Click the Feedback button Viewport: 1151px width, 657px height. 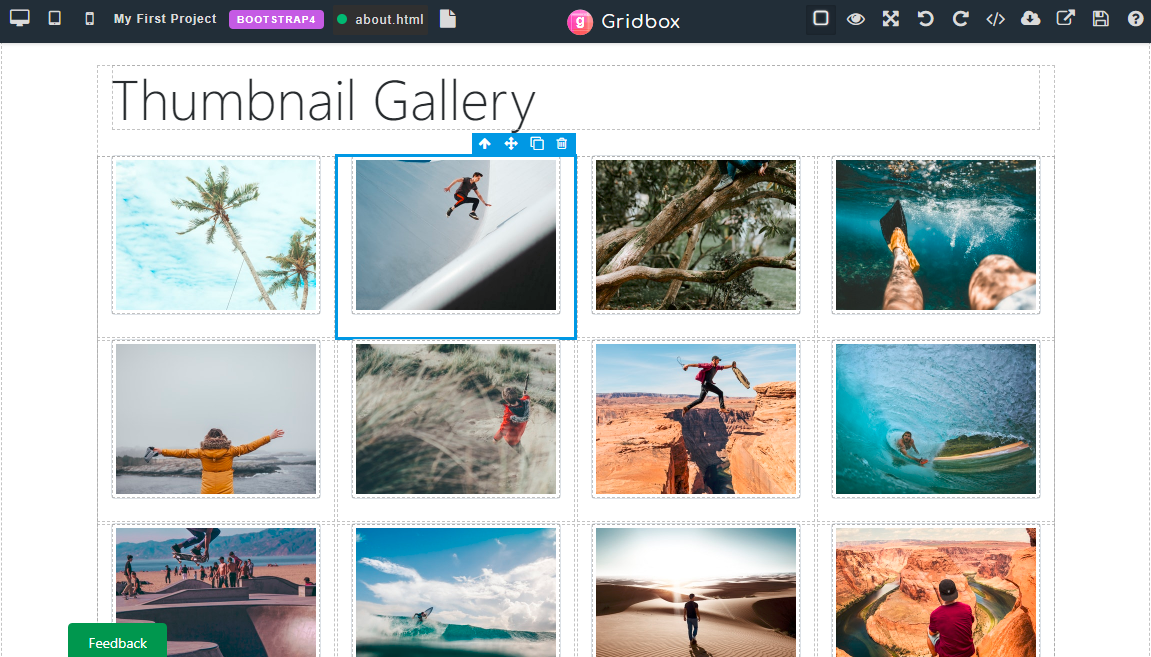click(x=117, y=641)
